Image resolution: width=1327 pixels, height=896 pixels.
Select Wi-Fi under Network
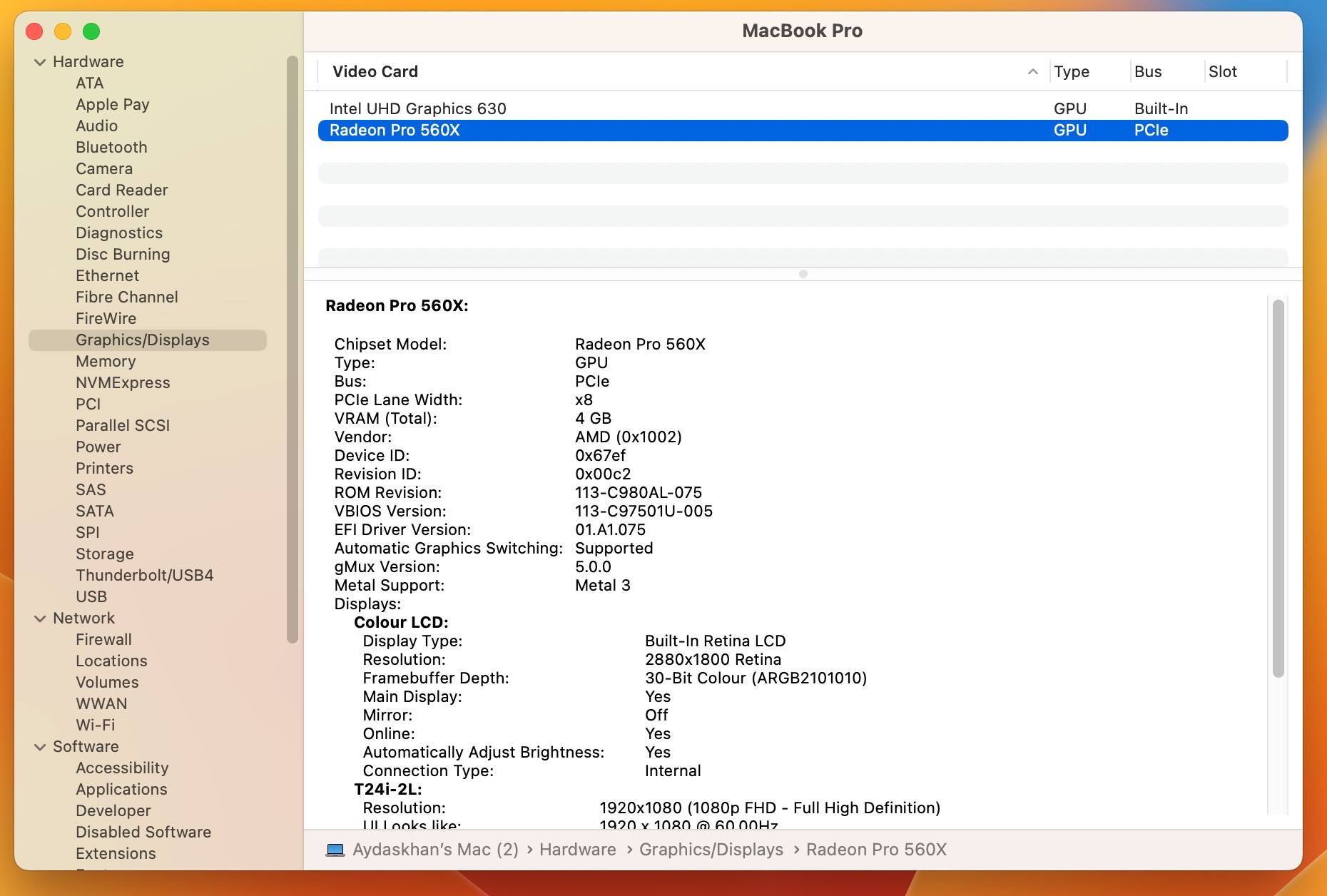[x=95, y=725]
